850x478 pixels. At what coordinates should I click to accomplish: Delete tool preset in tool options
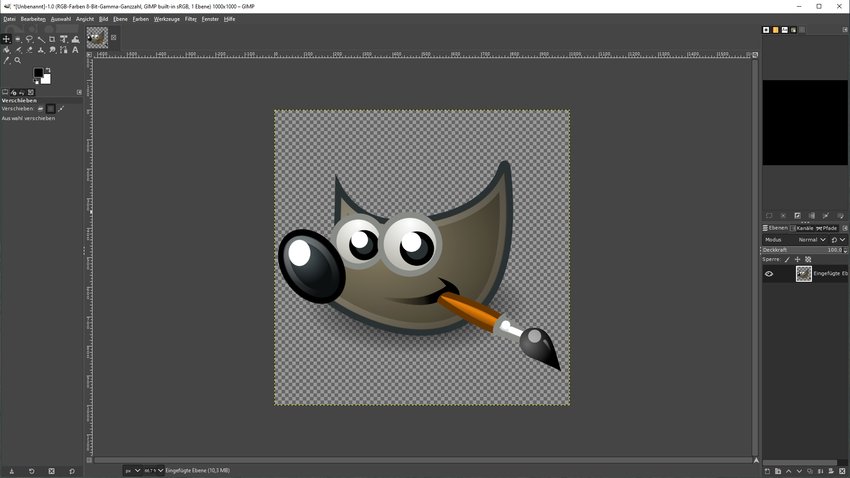(51, 471)
